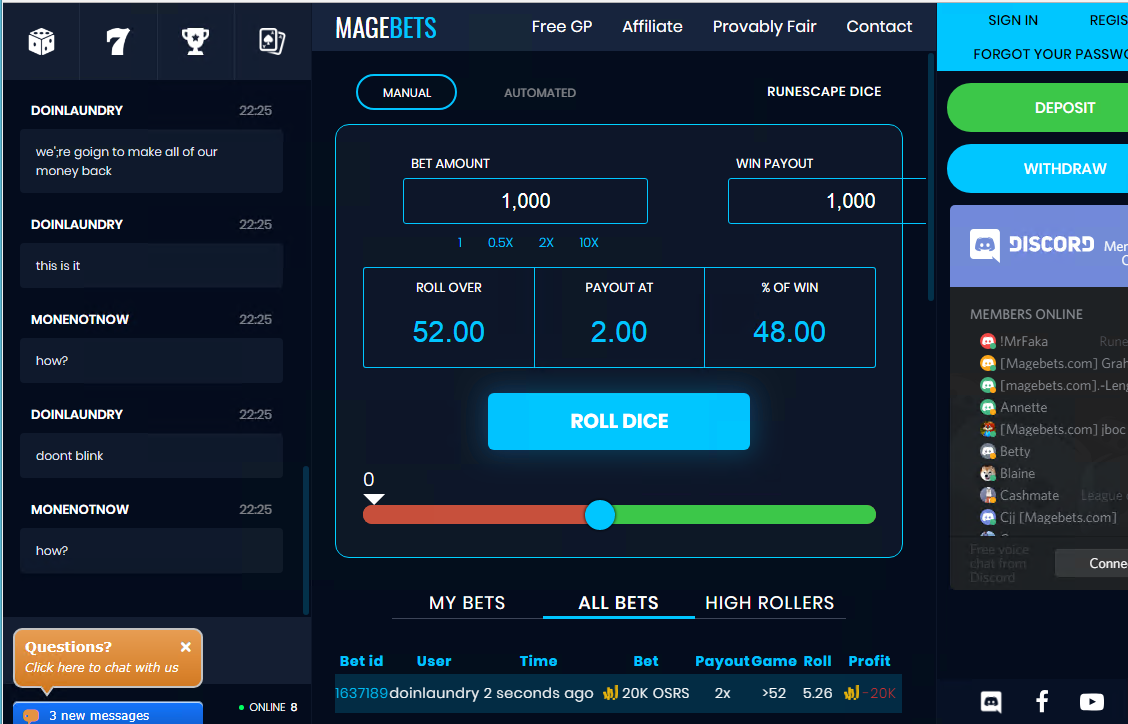This screenshot has height=724, width=1128.
Task: Click the gold coins icon beside -20K profit
Action: pos(852,693)
